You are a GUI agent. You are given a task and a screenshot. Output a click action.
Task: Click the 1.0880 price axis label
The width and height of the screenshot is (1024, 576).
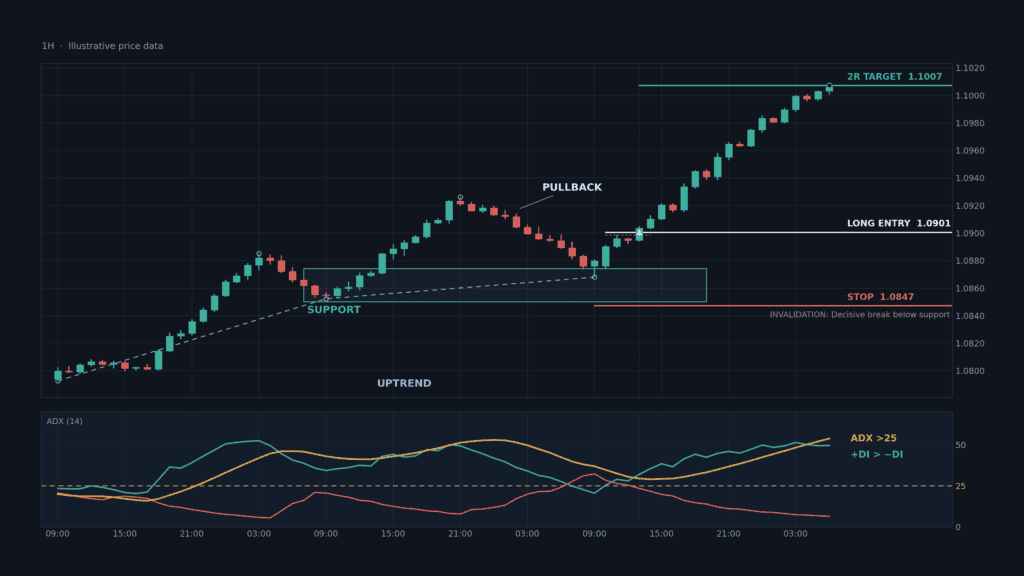tap(970, 261)
